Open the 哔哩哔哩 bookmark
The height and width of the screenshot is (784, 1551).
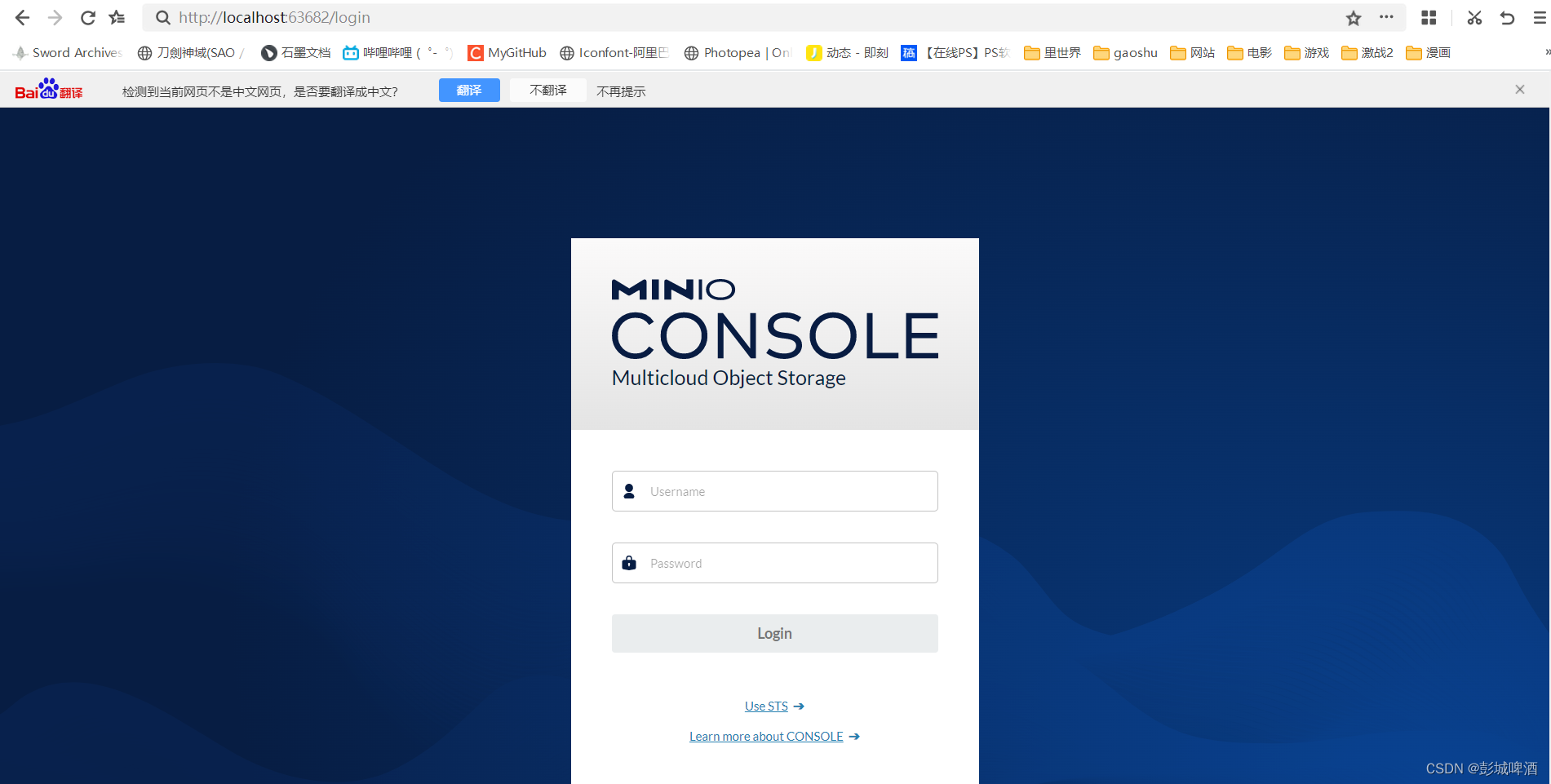click(398, 52)
